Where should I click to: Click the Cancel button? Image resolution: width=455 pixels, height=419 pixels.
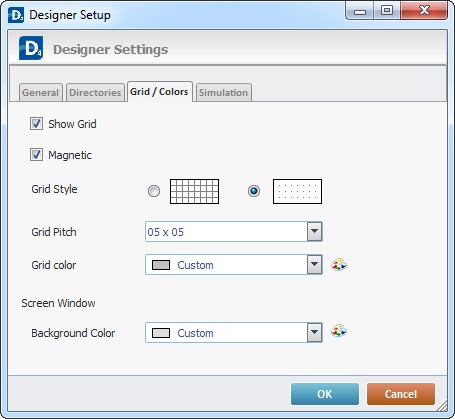(401, 394)
